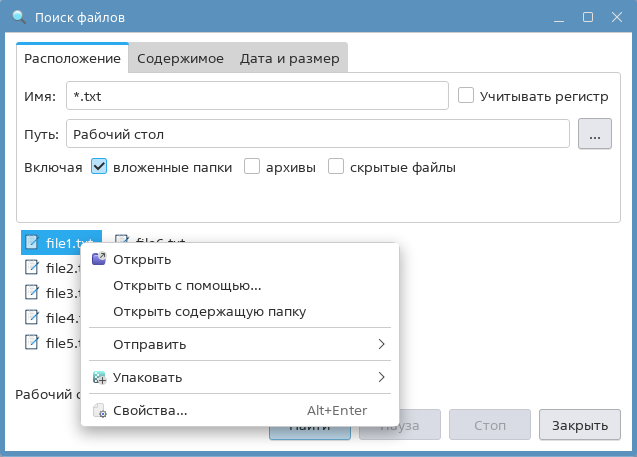Screen dimensions: 637x457
Task: Open the path browse '...' button
Action: (x=594, y=134)
